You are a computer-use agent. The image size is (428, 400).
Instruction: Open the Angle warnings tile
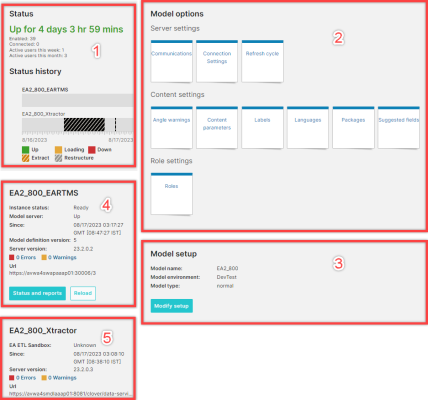[172, 128]
